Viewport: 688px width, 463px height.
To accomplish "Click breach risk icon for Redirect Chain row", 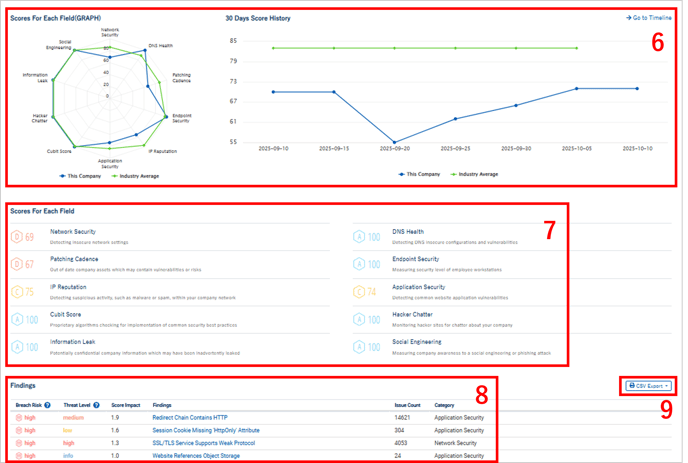I will point(19,417).
